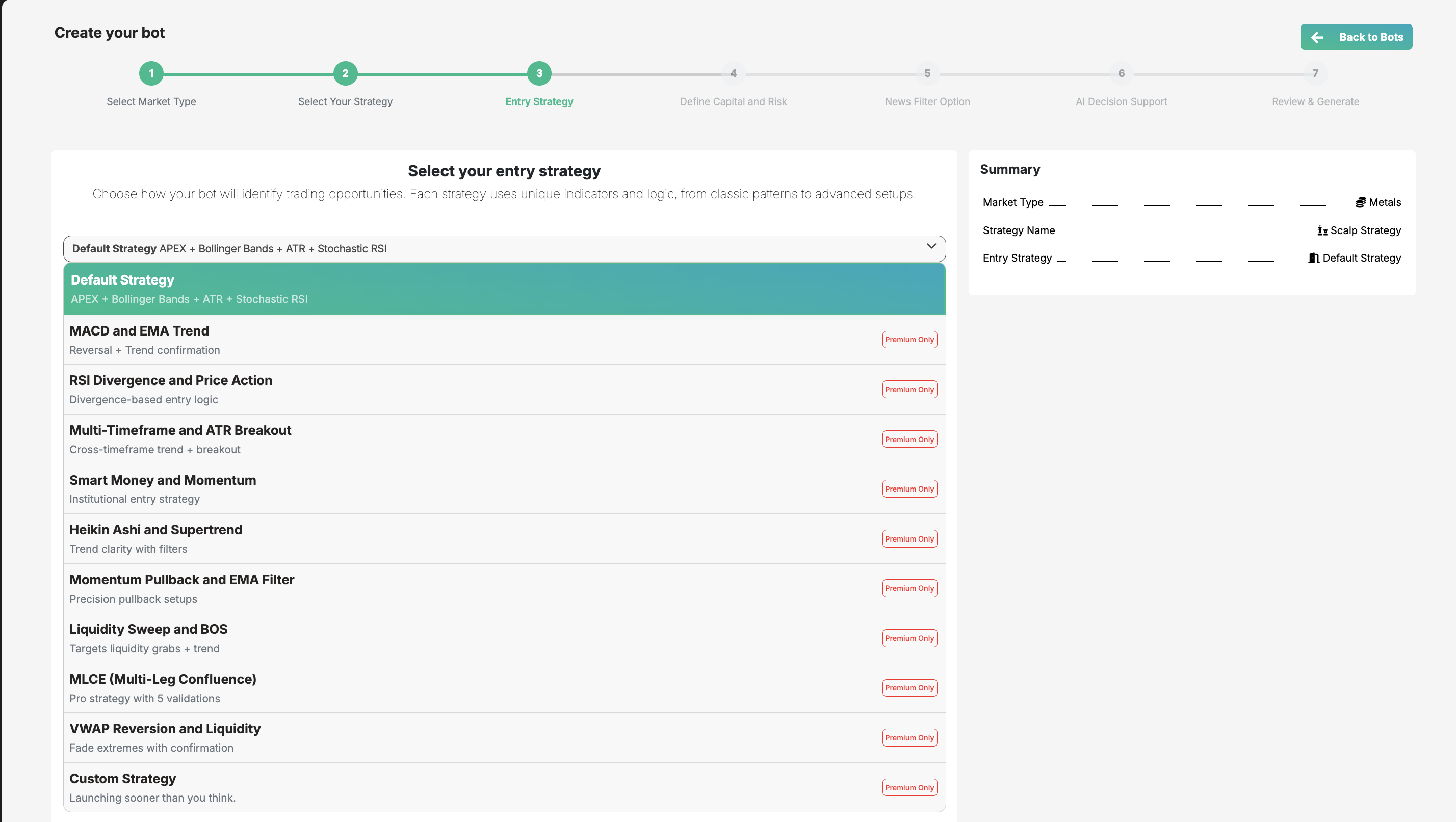Select Heikin Ashi and Supertrend entry
Viewport: 1456px width, 822px height.
pyautogui.click(x=452, y=539)
